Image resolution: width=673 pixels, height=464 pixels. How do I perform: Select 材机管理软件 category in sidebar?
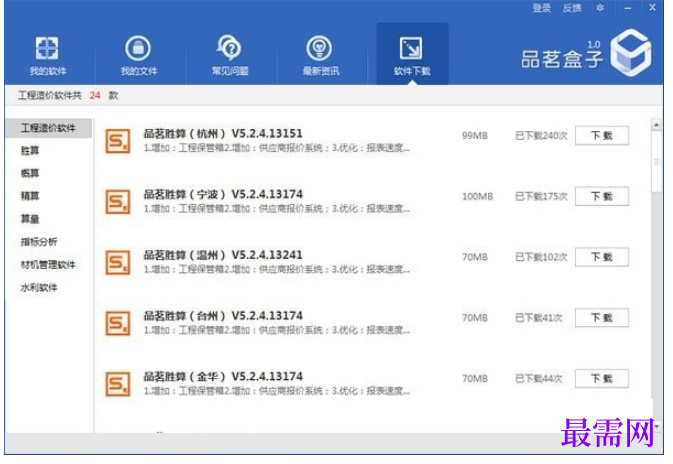tap(48, 264)
